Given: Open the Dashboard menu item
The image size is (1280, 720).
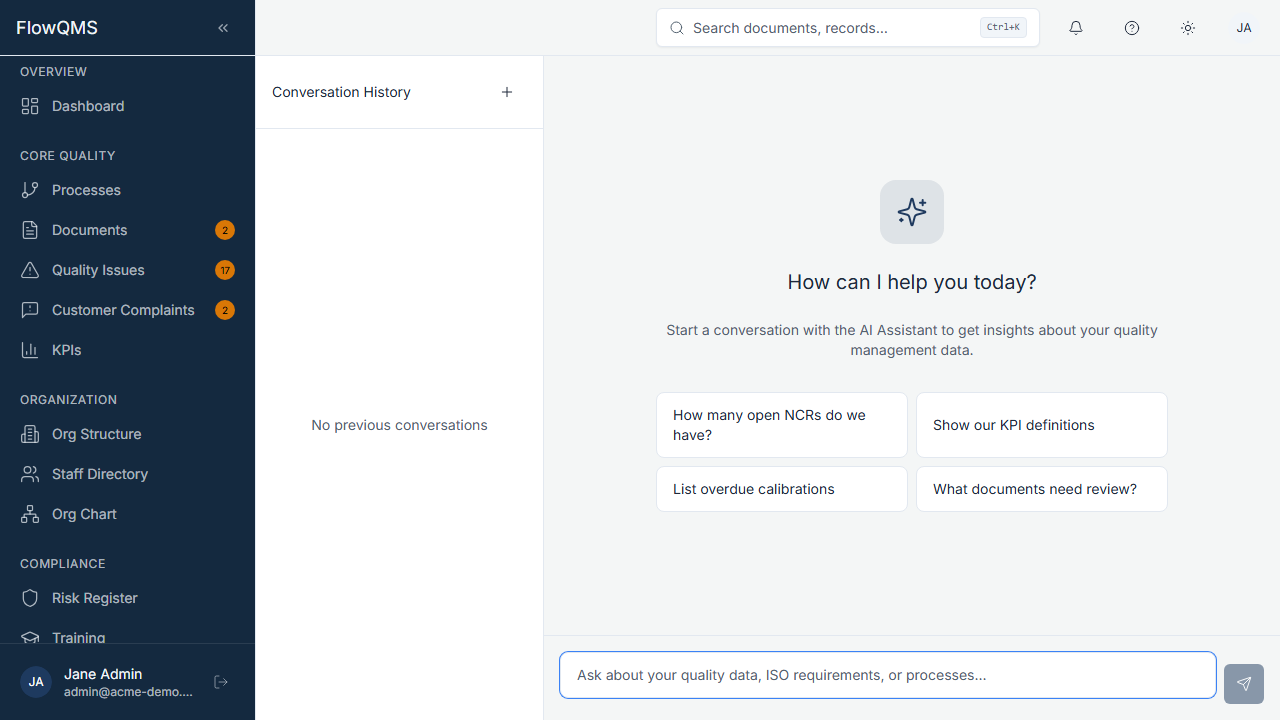Looking at the screenshot, I should (x=88, y=106).
